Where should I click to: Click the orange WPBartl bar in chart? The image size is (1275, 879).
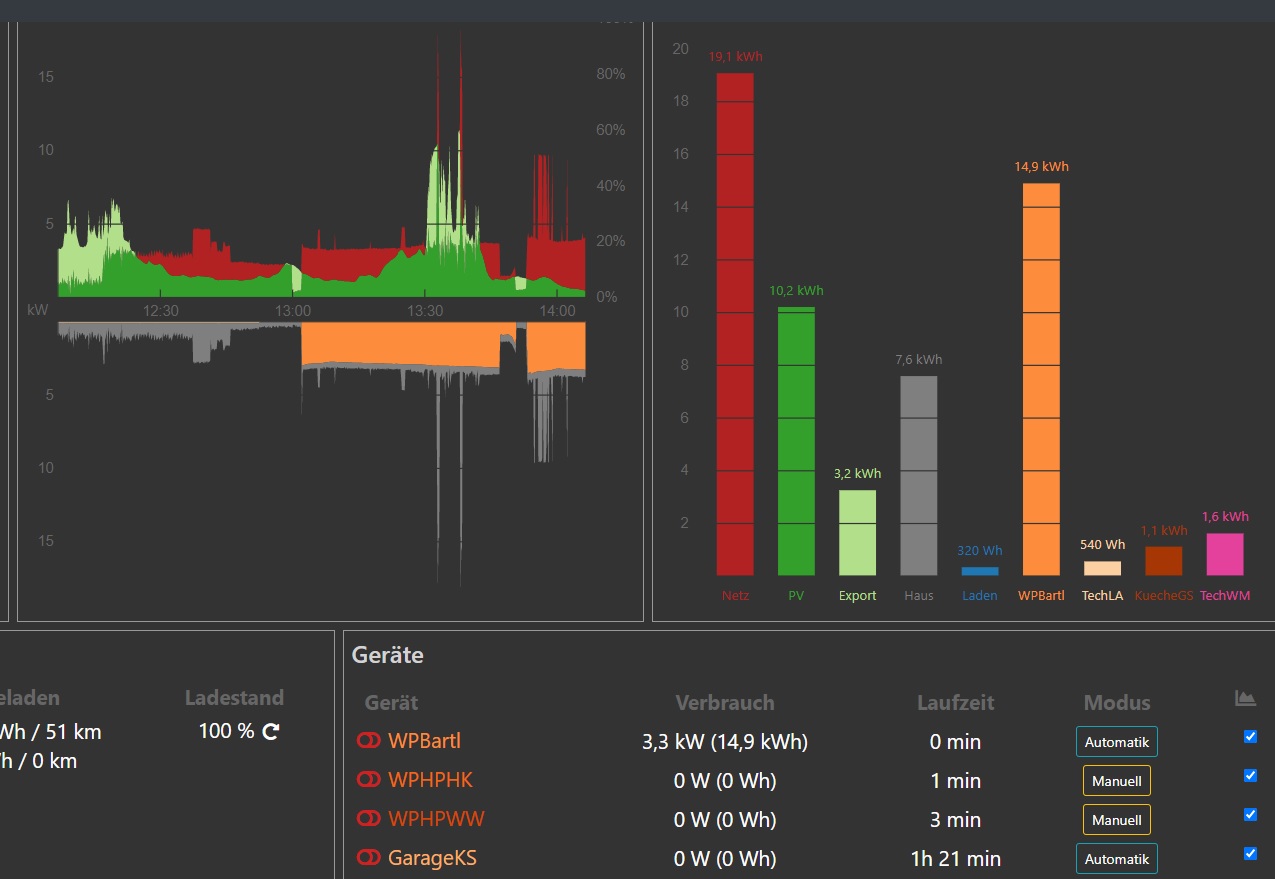pyautogui.click(x=1041, y=379)
